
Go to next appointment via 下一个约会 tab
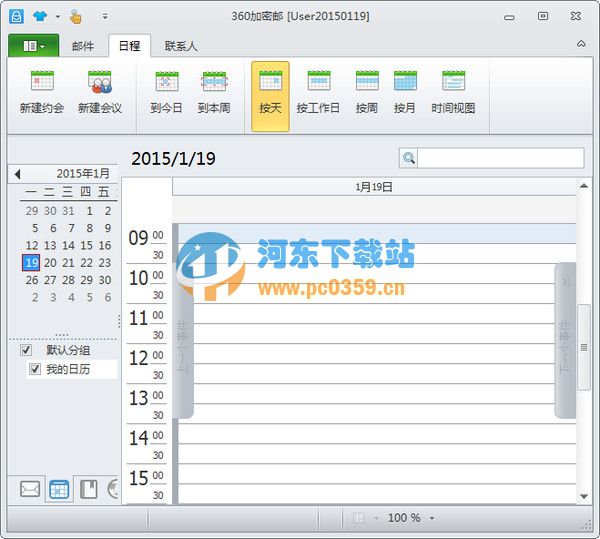tap(565, 340)
